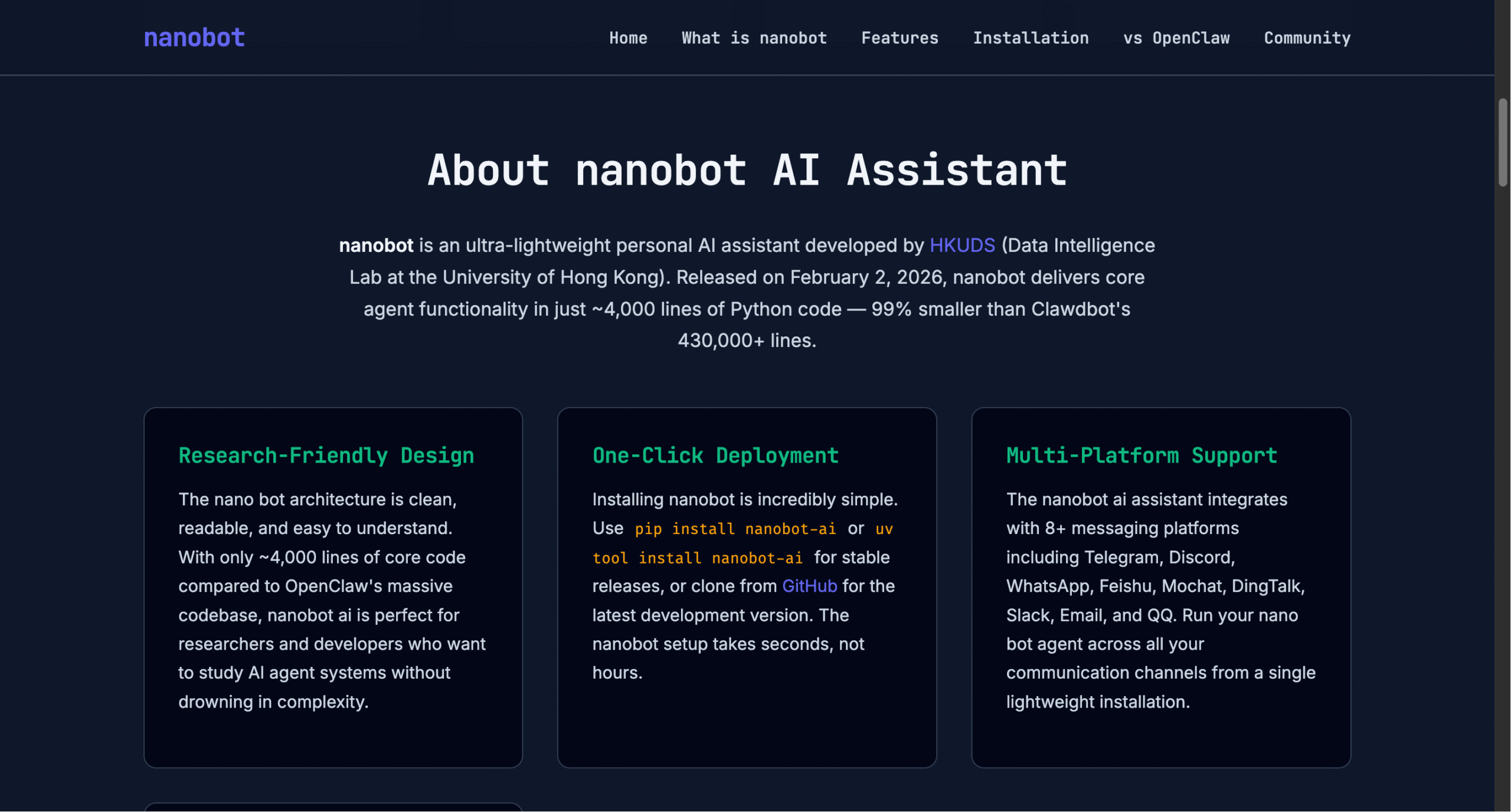1511x812 pixels.
Task: Click the pip install nanobot-ai code snippet
Action: coord(735,529)
